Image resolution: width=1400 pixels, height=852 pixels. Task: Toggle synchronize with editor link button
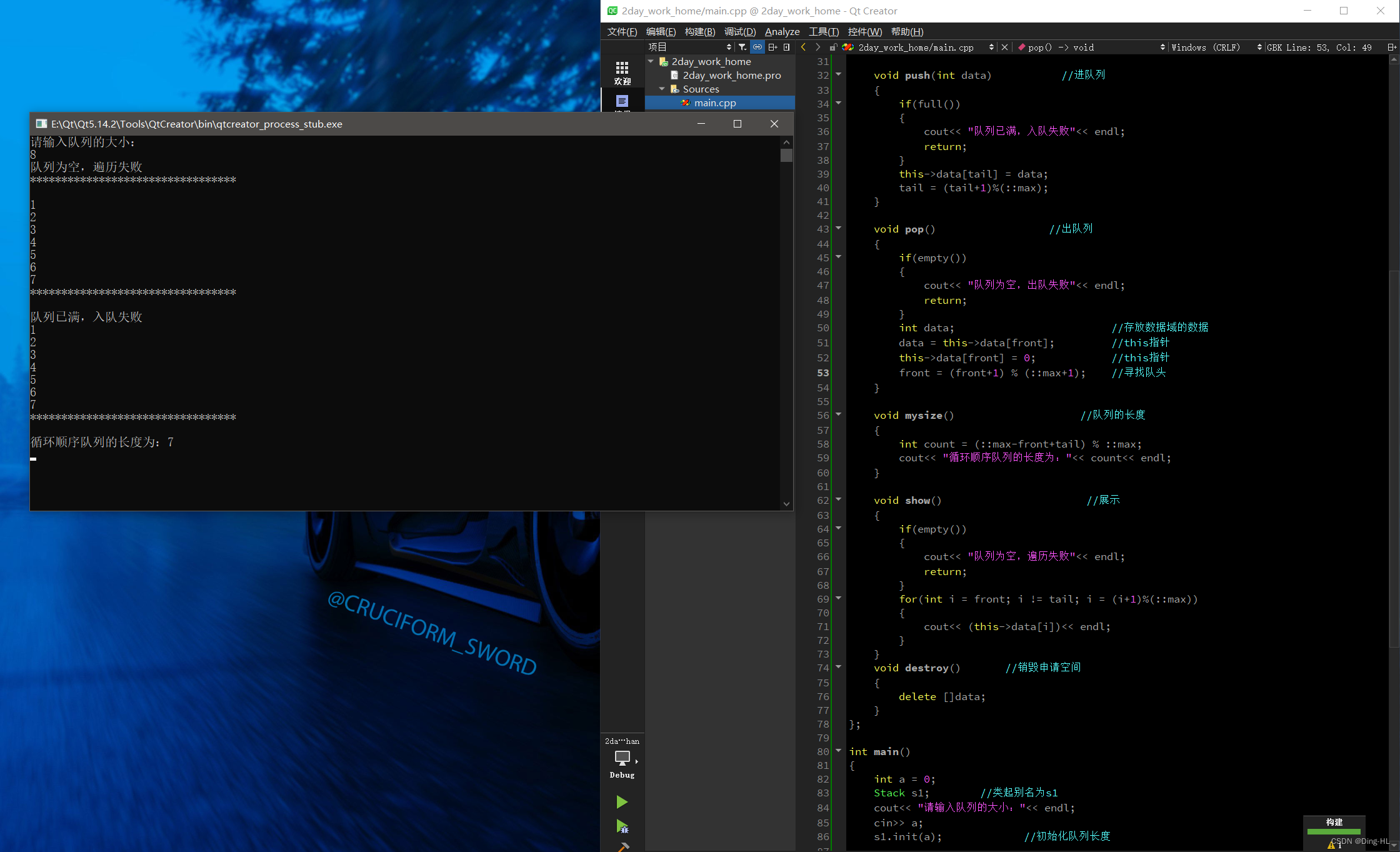(757, 47)
